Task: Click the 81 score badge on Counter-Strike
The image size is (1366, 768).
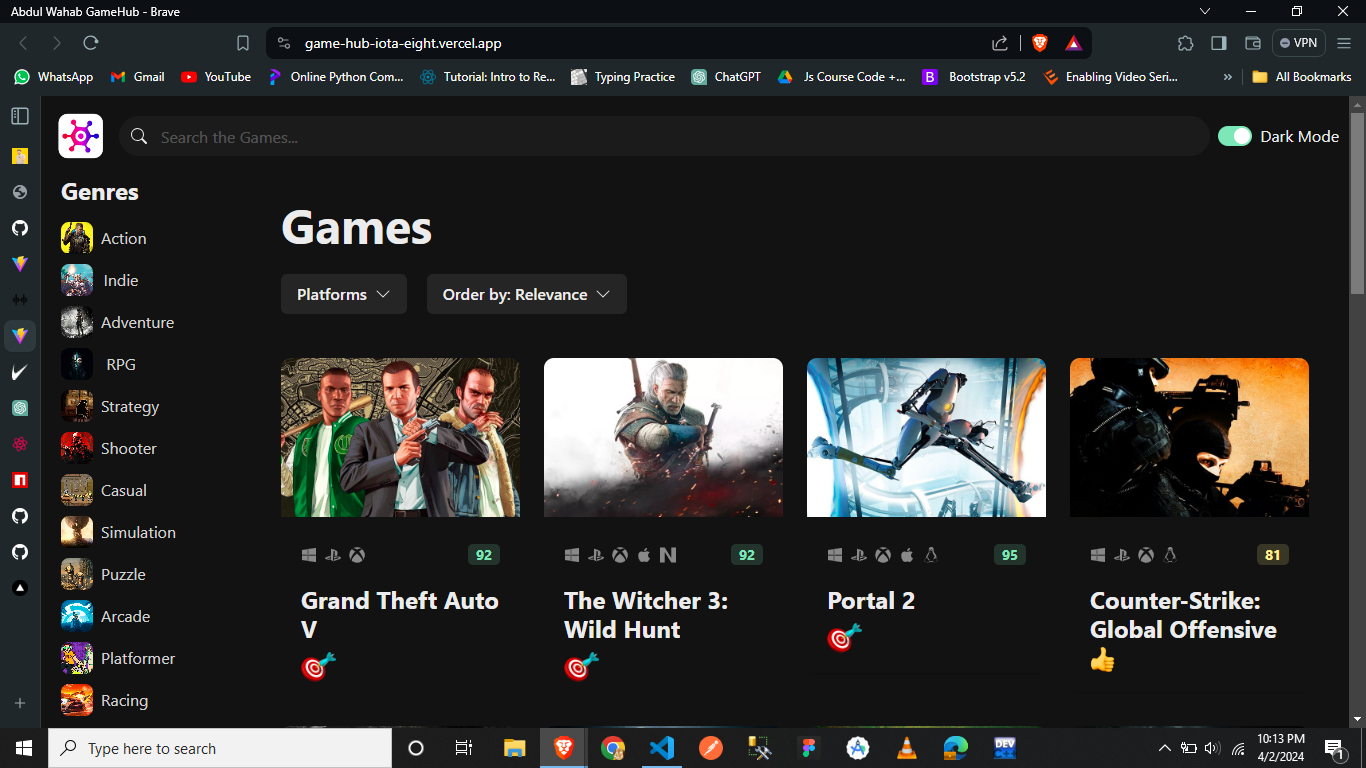Action: coord(1273,555)
